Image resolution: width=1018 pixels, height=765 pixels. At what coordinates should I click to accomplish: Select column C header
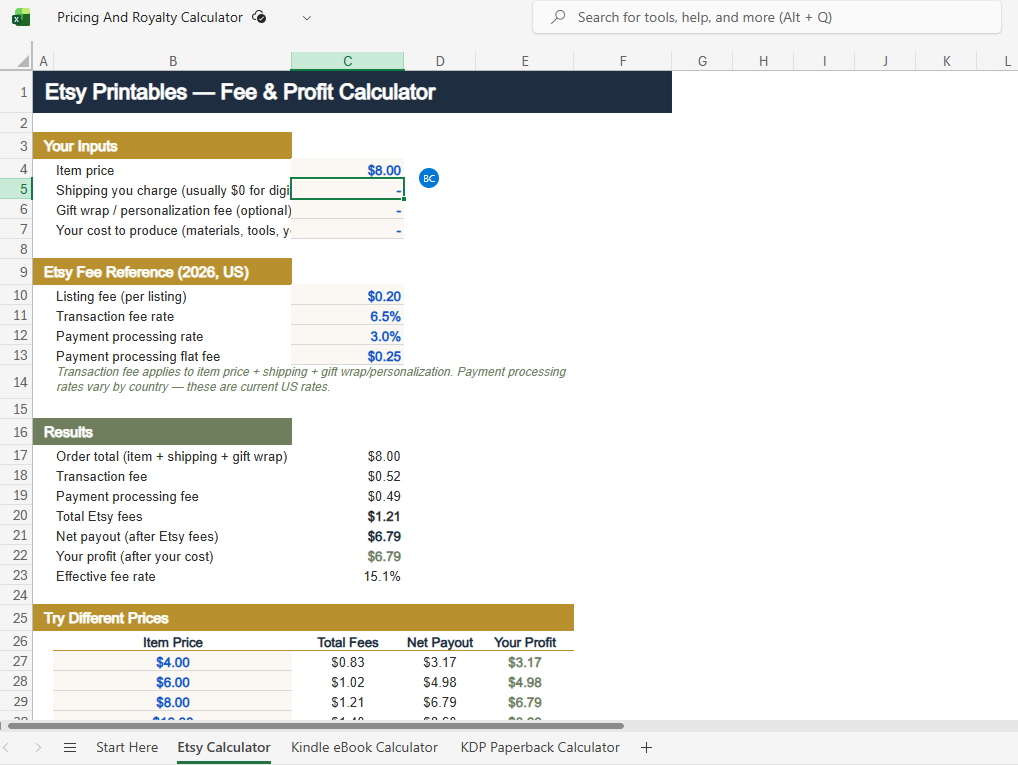point(347,61)
